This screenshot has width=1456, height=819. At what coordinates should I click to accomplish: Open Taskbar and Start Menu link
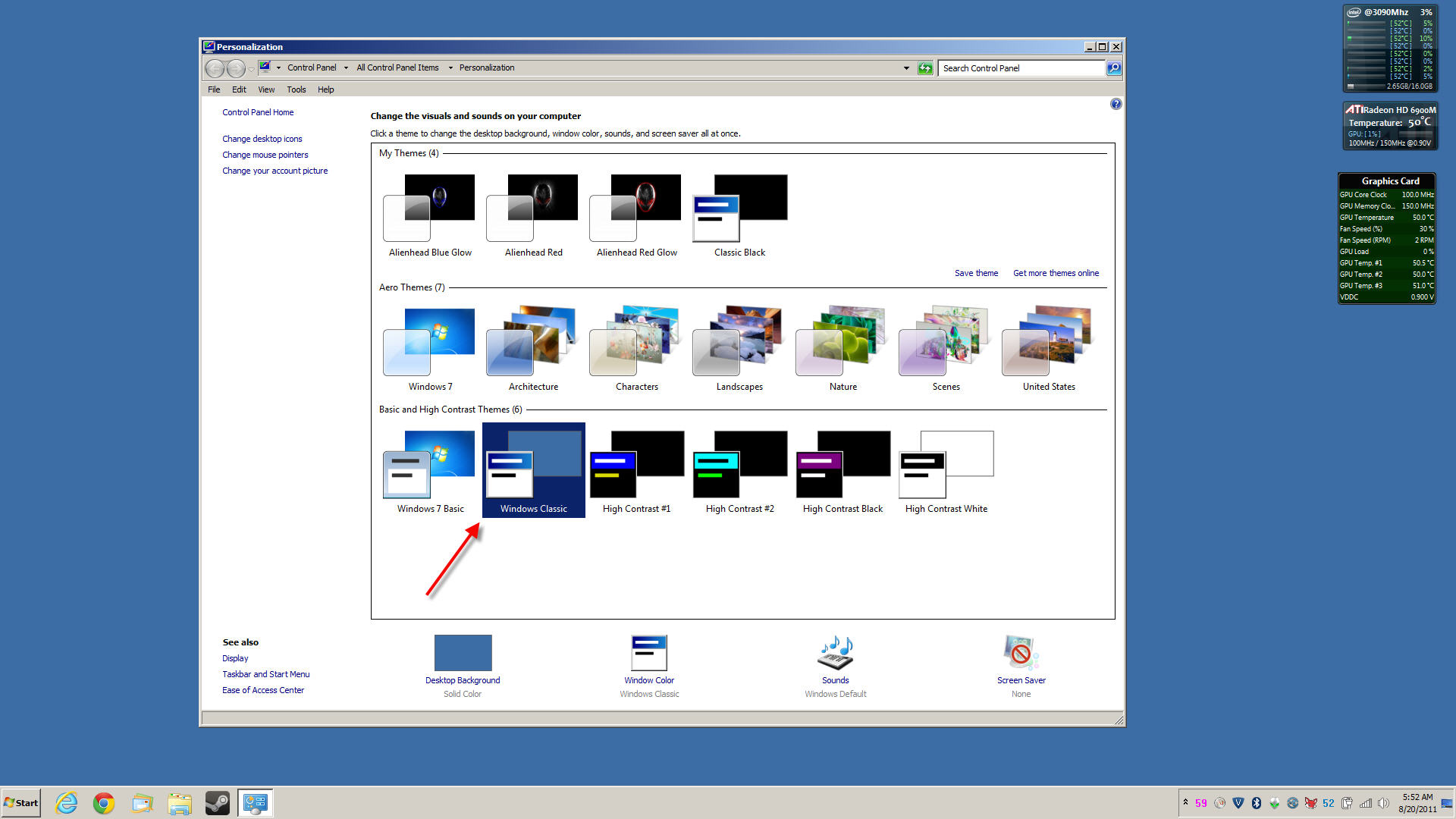point(266,674)
